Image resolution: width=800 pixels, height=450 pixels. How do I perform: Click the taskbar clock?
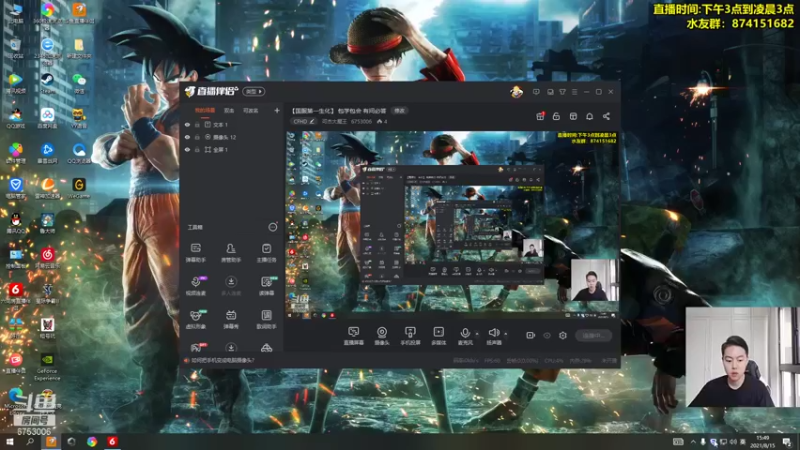coord(763,441)
